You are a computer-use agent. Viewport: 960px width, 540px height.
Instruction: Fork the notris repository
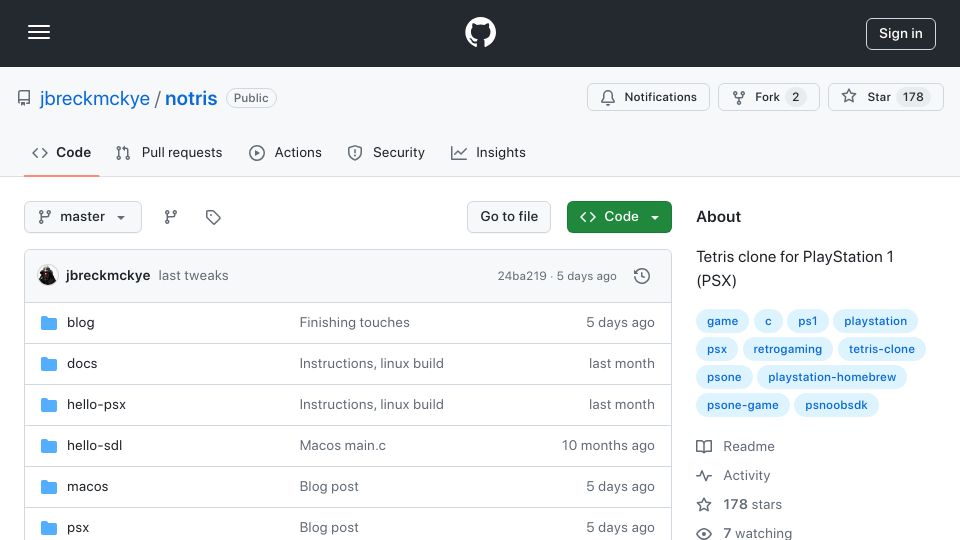point(768,97)
